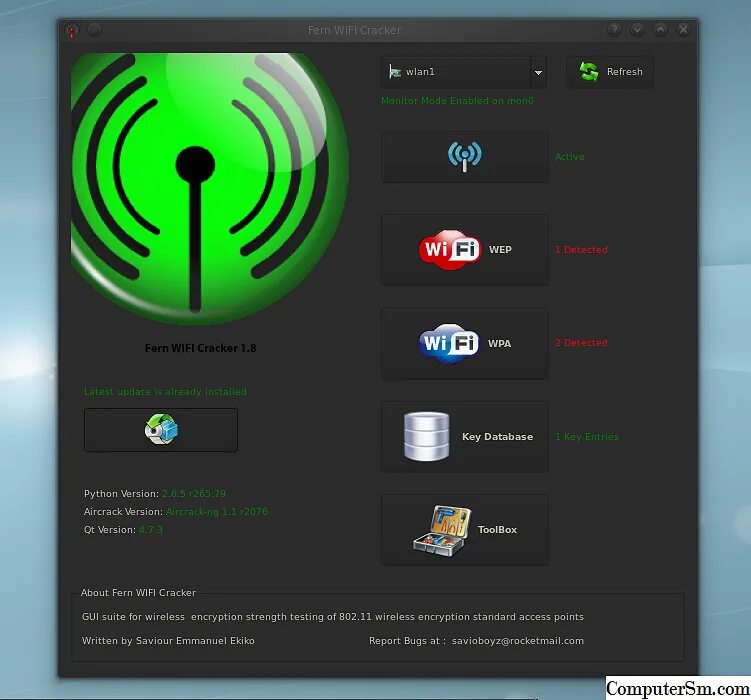Click the wlan1 network card icon
The width and height of the screenshot is (751, 700).
tap(395, 72)
